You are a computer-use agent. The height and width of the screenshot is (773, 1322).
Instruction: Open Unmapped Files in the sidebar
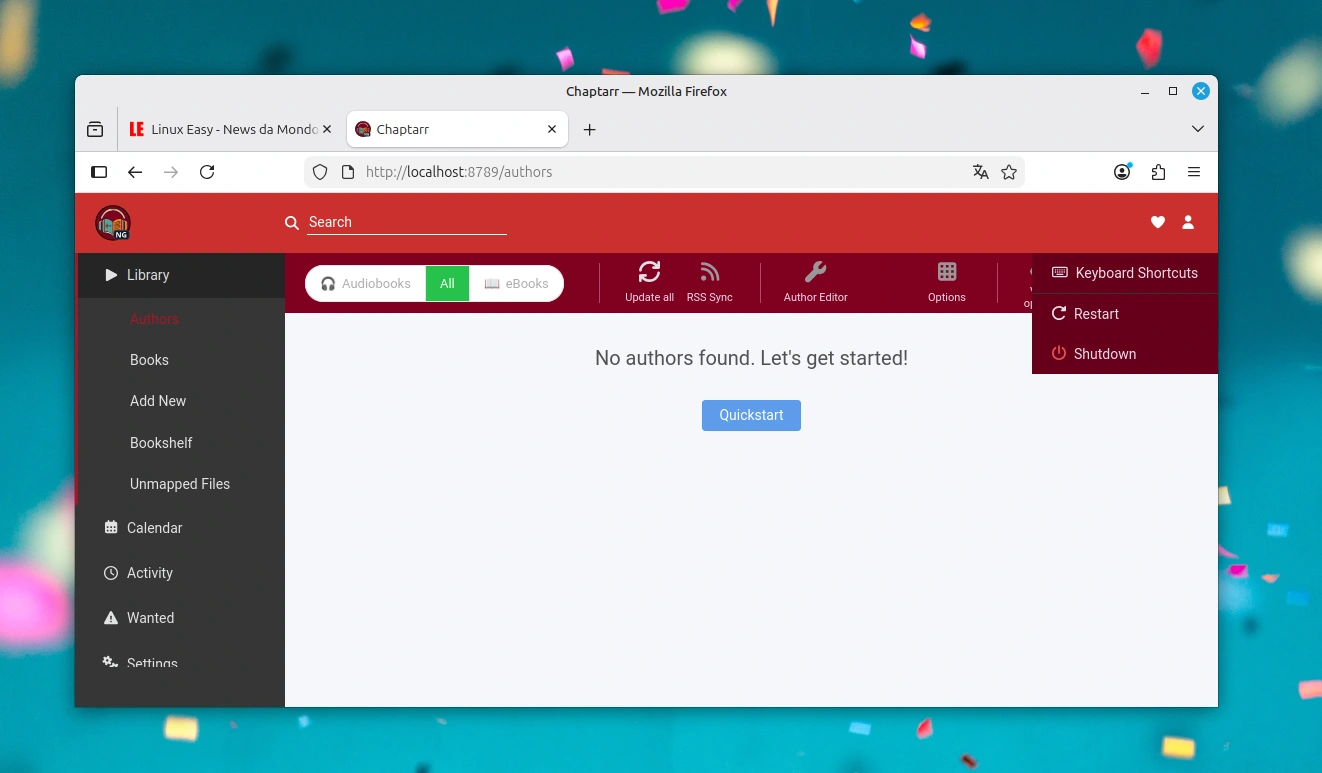point(181,484)
